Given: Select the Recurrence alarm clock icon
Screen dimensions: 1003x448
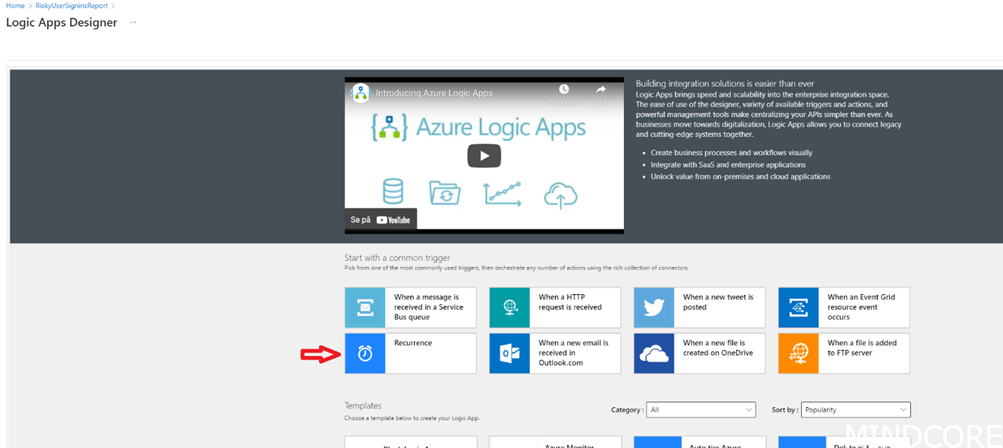Looking at the screenshot, I should 365,353.
